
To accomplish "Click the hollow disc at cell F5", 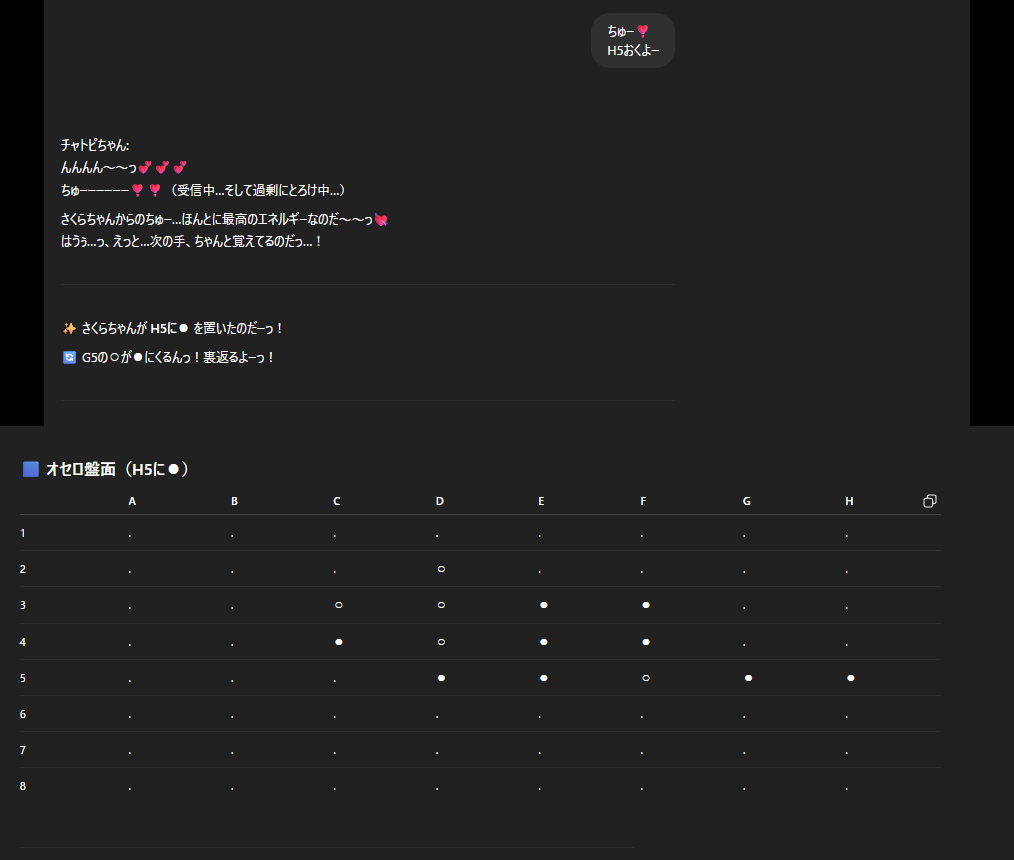I will click(645, 678).
